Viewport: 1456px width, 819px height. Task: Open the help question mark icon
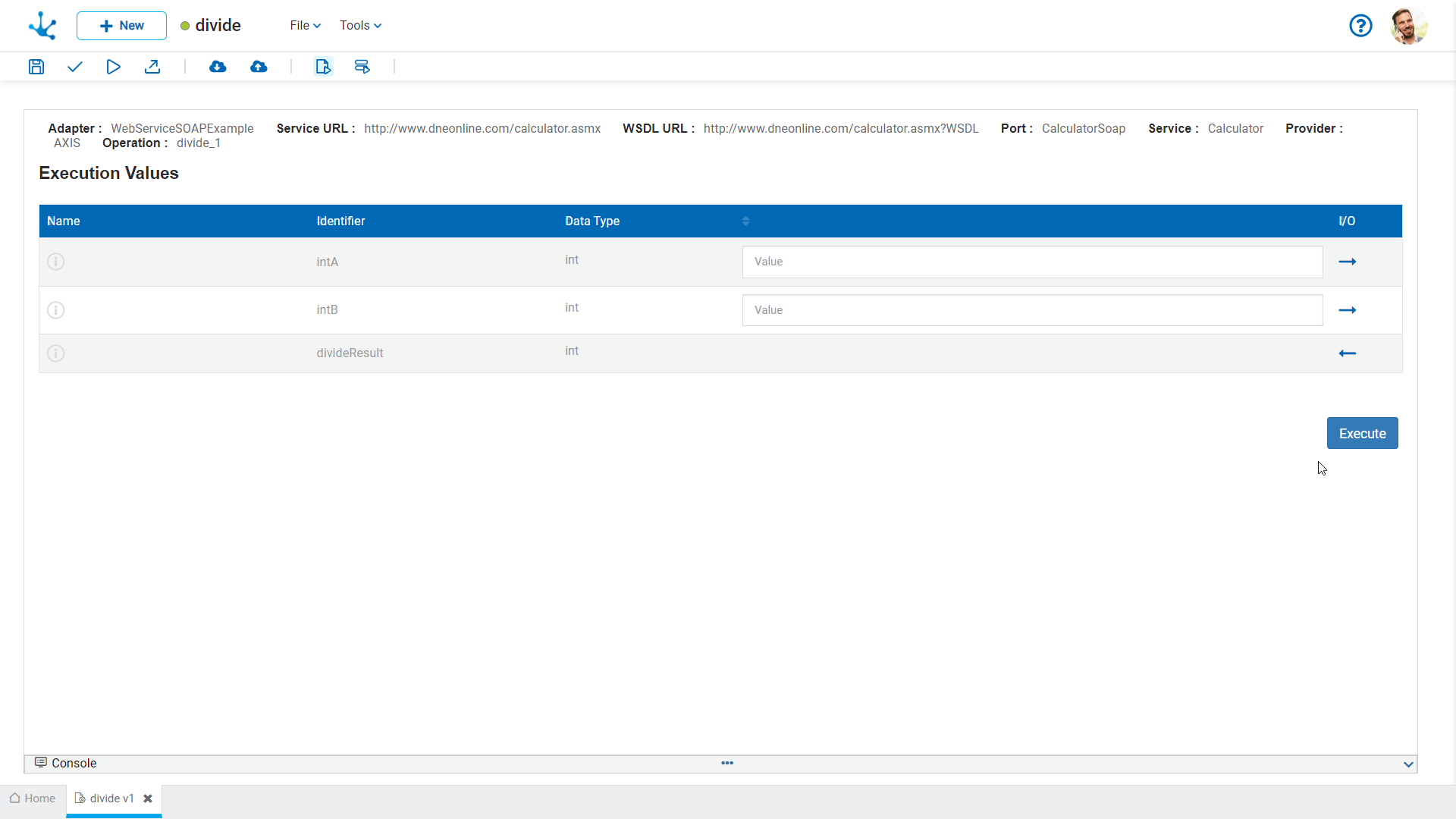point(1360,26)
